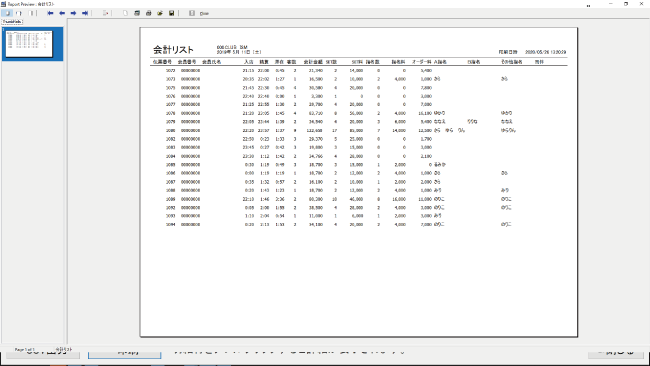Click the 132,408 amount cell
Image resolution: width=650 pixels, height=366 pixels.
[315, 131]
